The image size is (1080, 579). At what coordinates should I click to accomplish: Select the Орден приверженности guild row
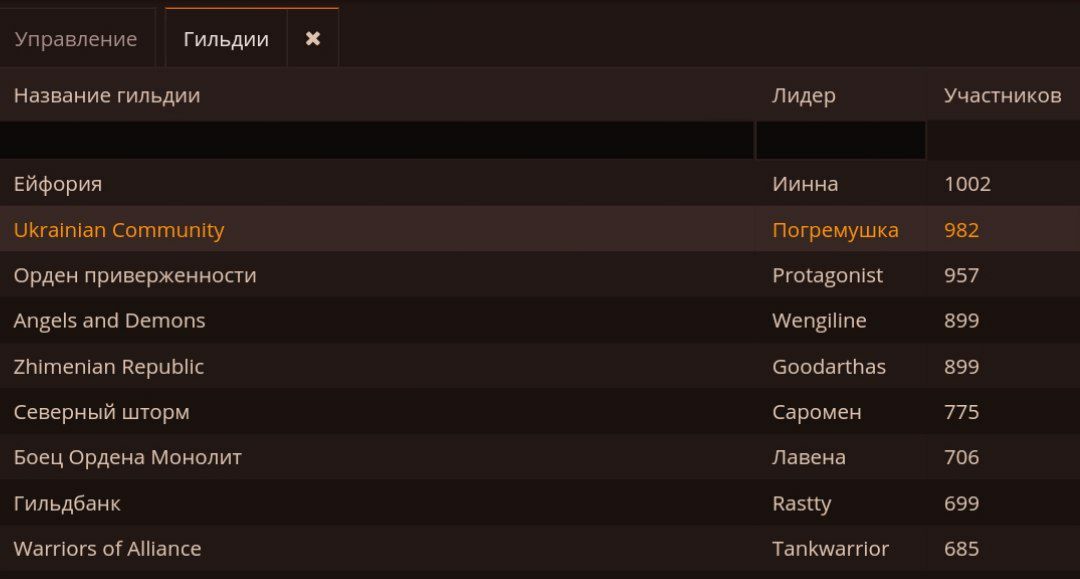coord(540,275)
